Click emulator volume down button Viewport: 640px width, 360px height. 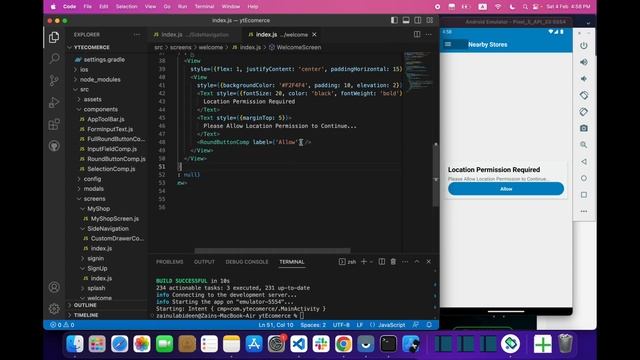[x=584, y=79]
